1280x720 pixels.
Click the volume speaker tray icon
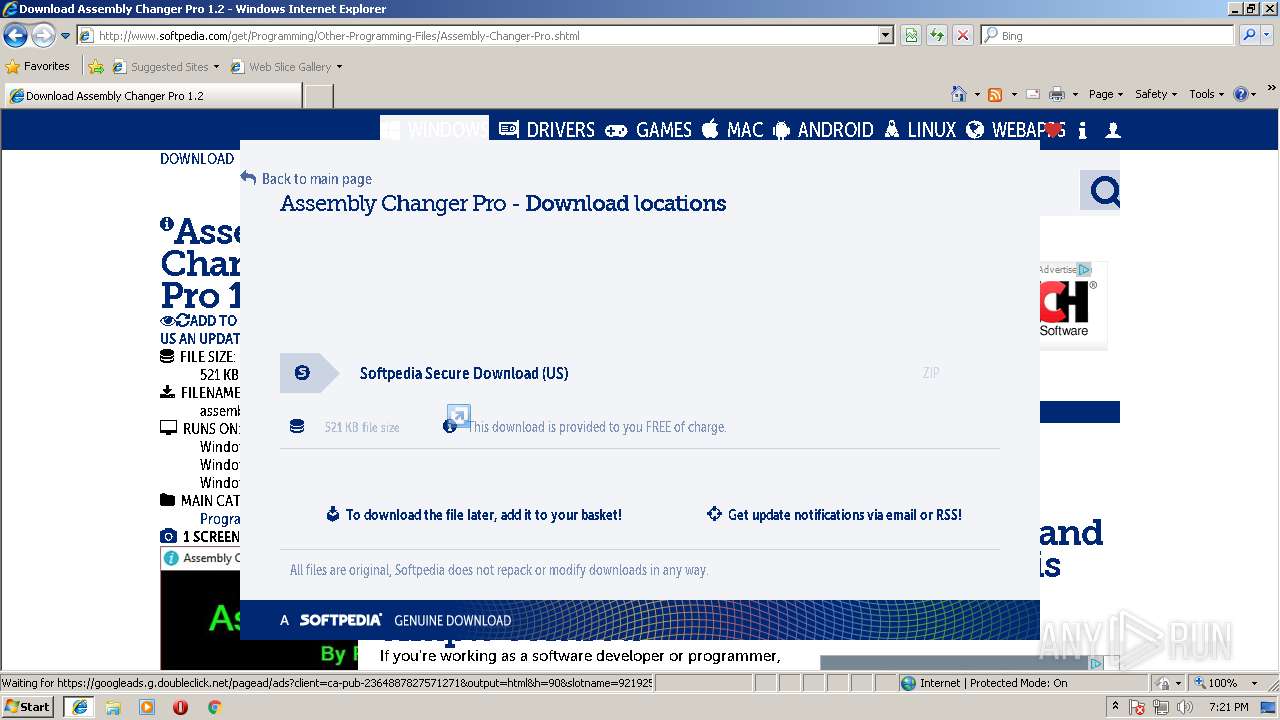click(x=1185, y=707)
